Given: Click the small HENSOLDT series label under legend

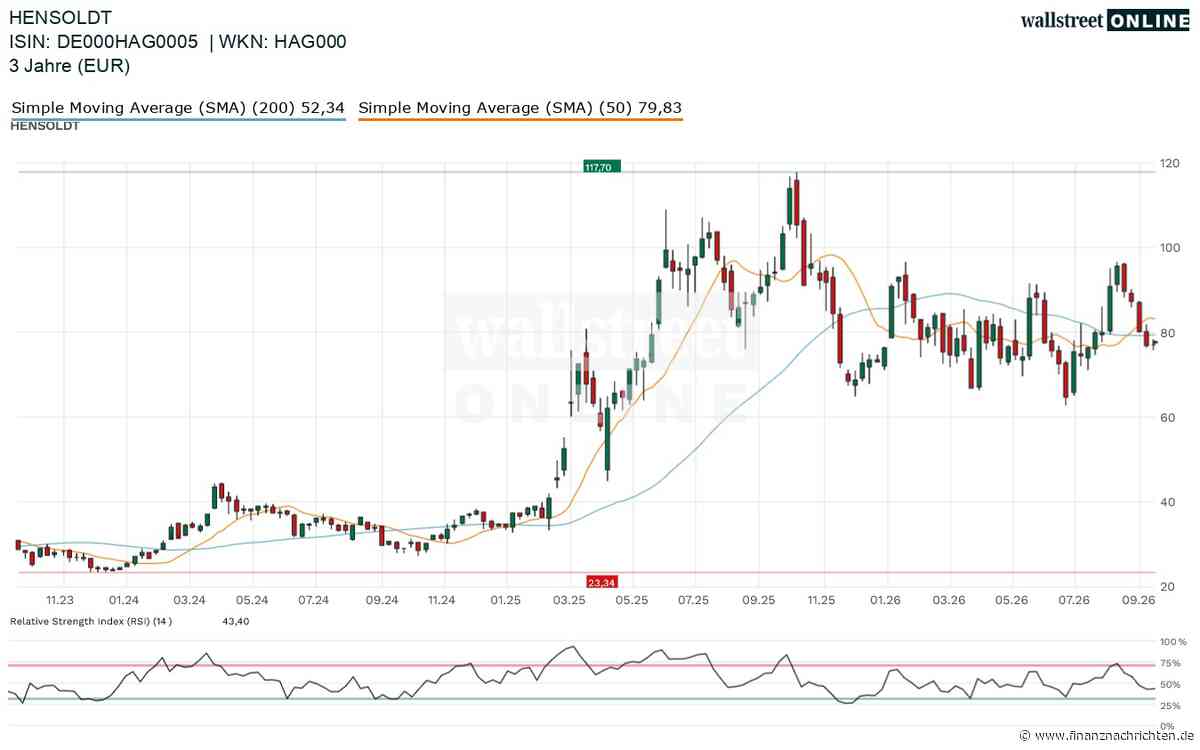Looking at the screenshot, I should pyautogui.click(x=45, y=126).
